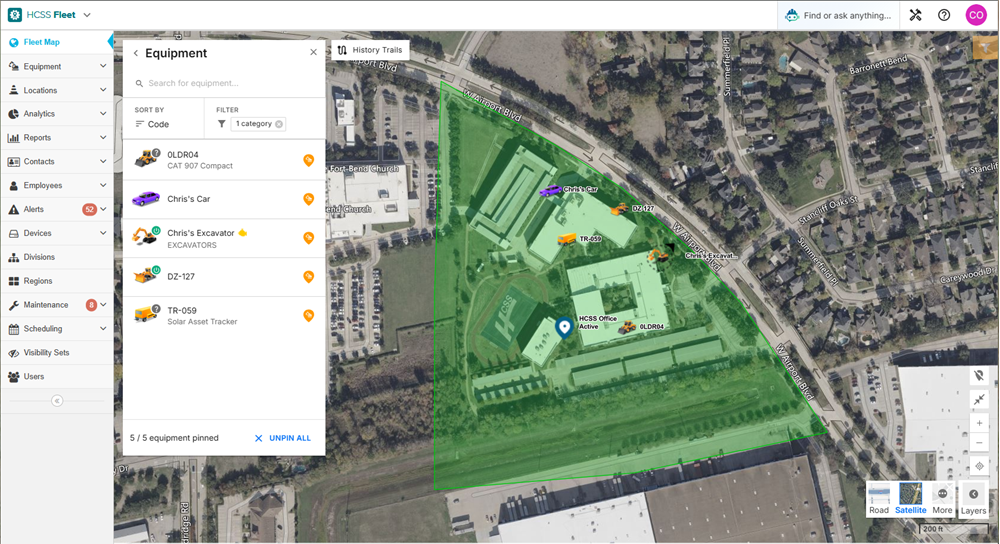Open the CO user profile avatar

(976, 15)
